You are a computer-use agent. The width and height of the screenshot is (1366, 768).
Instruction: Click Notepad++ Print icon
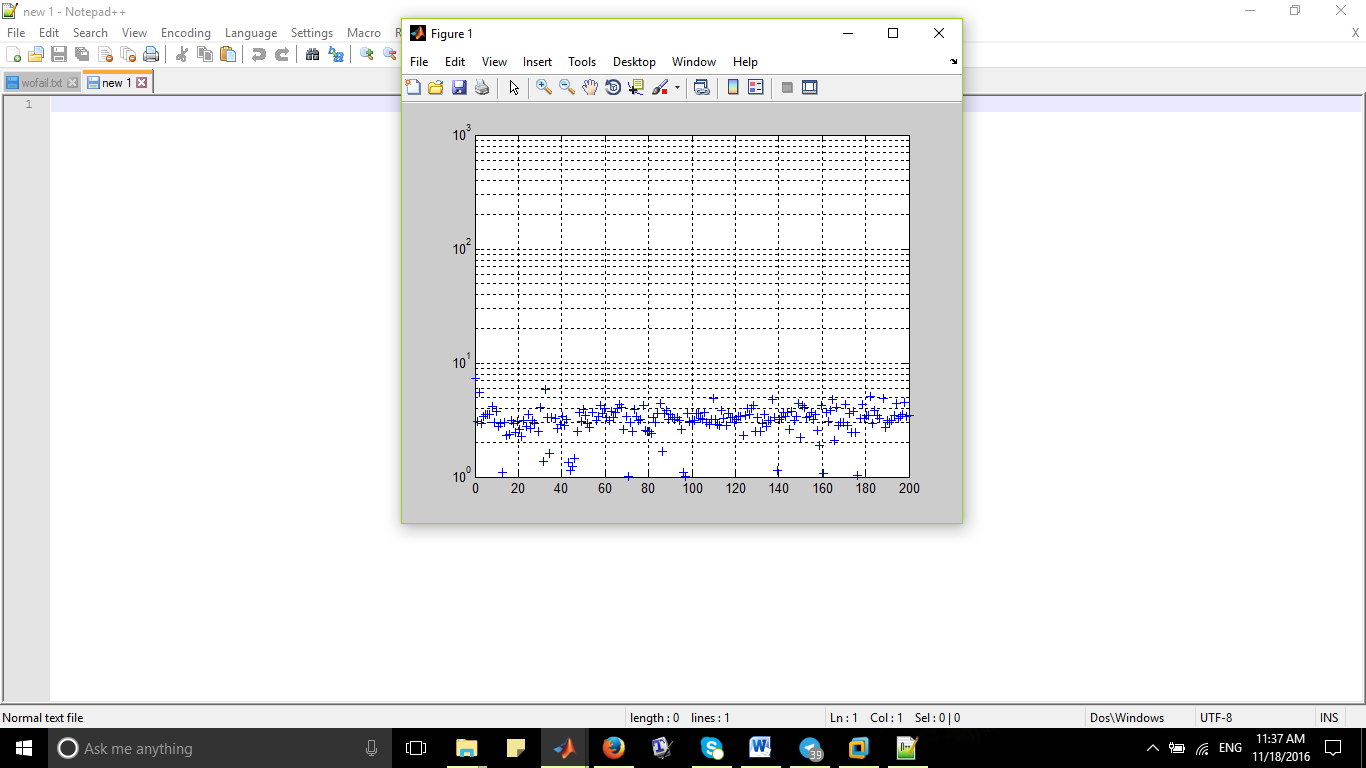point(151,55)
